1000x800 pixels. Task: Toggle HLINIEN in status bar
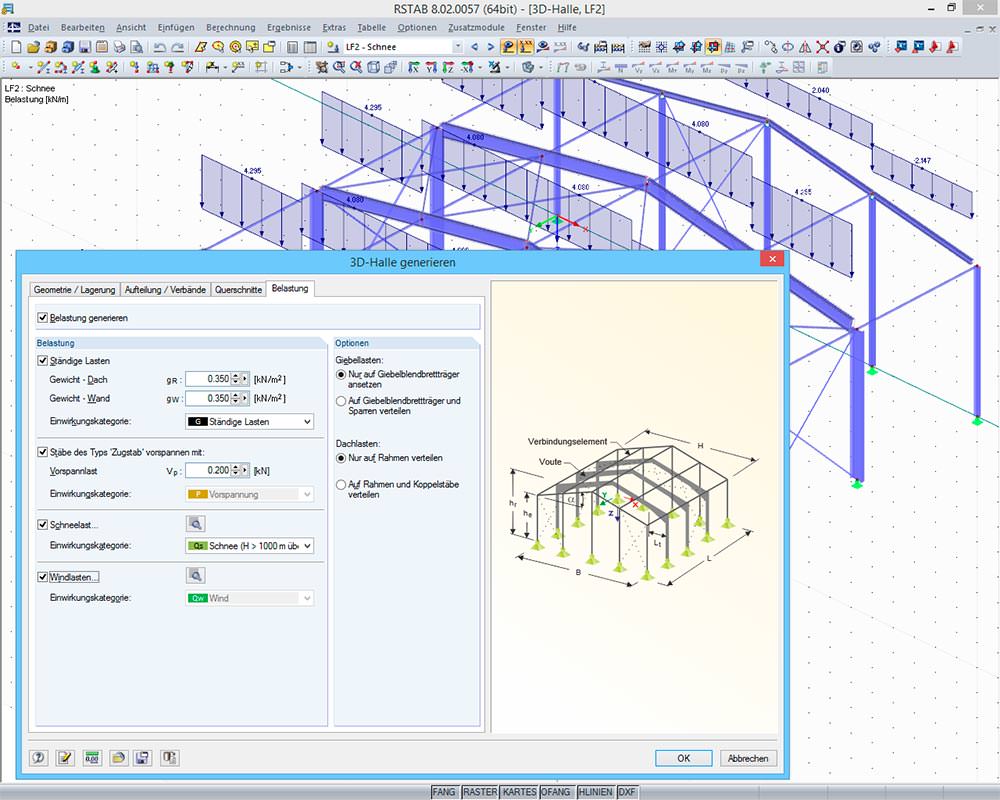[x=596, y=792]
